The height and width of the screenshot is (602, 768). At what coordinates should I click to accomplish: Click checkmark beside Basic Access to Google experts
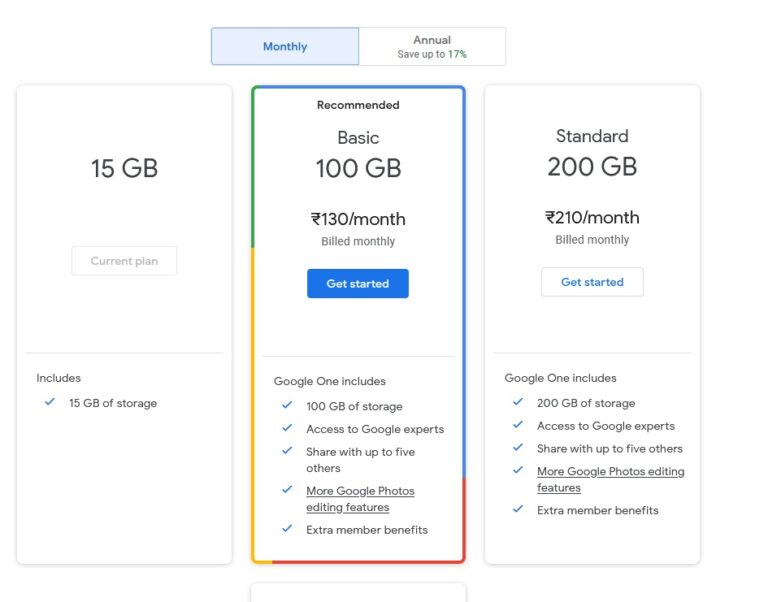tap(287, 428)
